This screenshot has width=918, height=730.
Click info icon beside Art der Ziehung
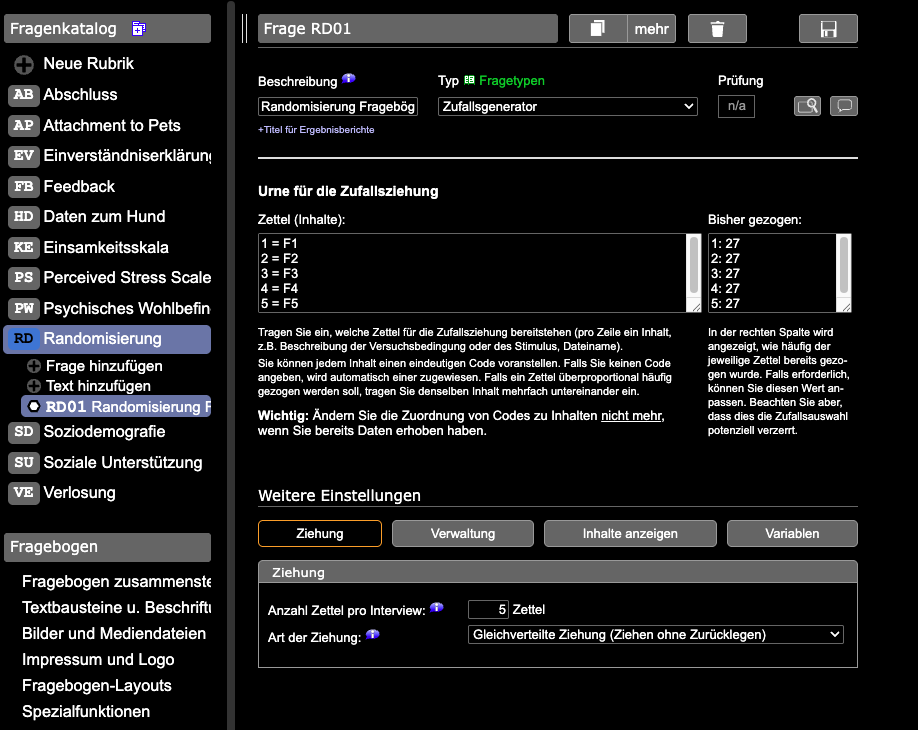point(372,634)
